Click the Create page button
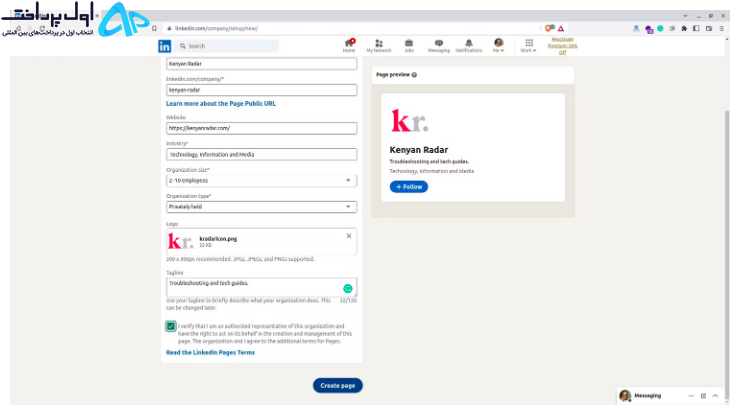Screen dimensions: 739x408 [337, 386]
